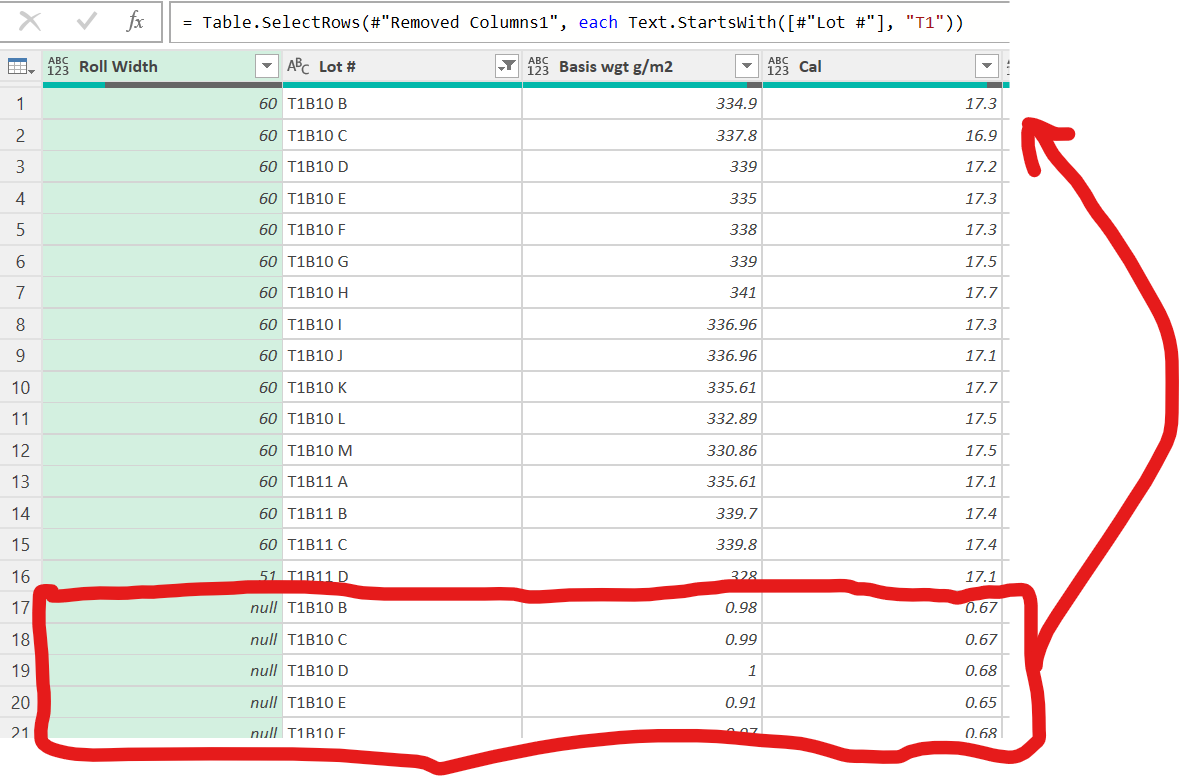1180x776 pixels.
Task: Click Basis wgt value 1 in row 19
Action: pyautogui.click(x=642, y=671)
